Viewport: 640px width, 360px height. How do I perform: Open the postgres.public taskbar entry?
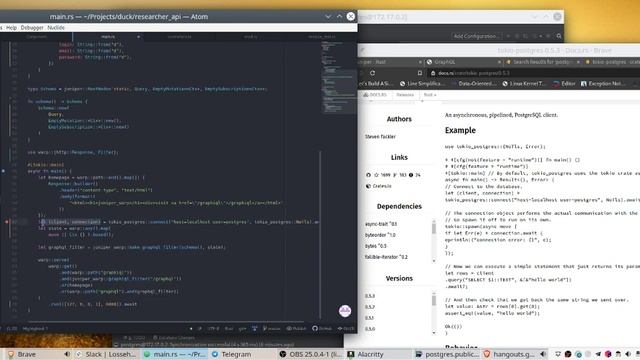447,354
